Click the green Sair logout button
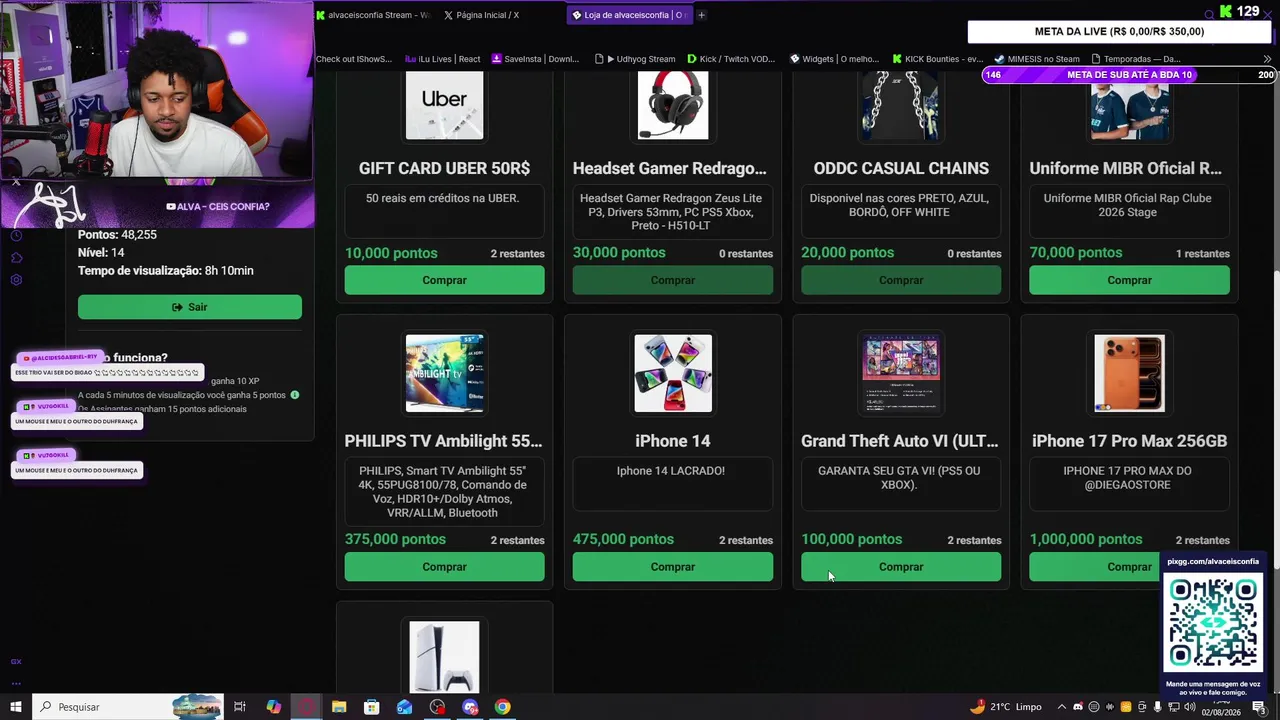 coord(190,307)
